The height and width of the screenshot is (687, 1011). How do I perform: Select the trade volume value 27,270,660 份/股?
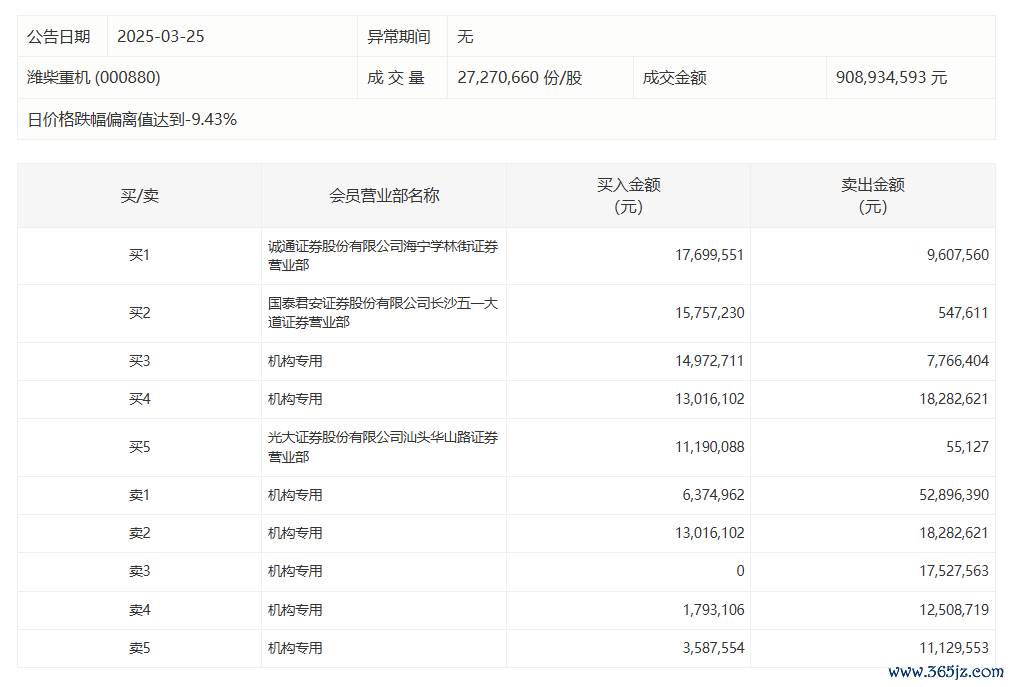pyautogui.click(x=519, y=78)
